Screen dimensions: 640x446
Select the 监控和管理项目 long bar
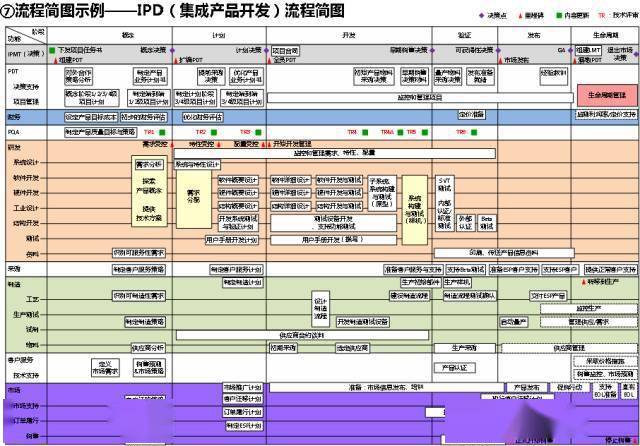point(420,98)
